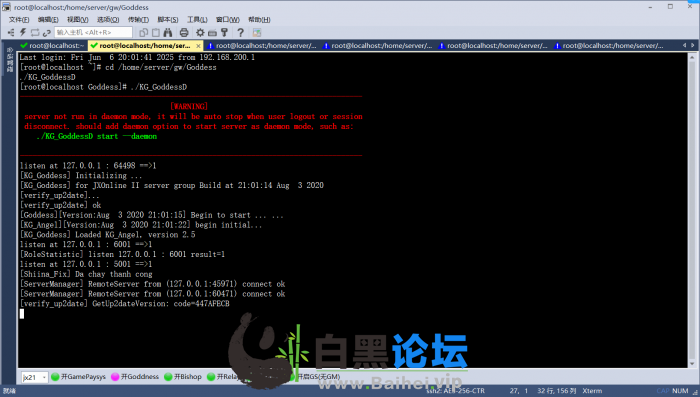700x397 pixels.
Task: Click the scrollbar down arrow
Action: [692, 364]
